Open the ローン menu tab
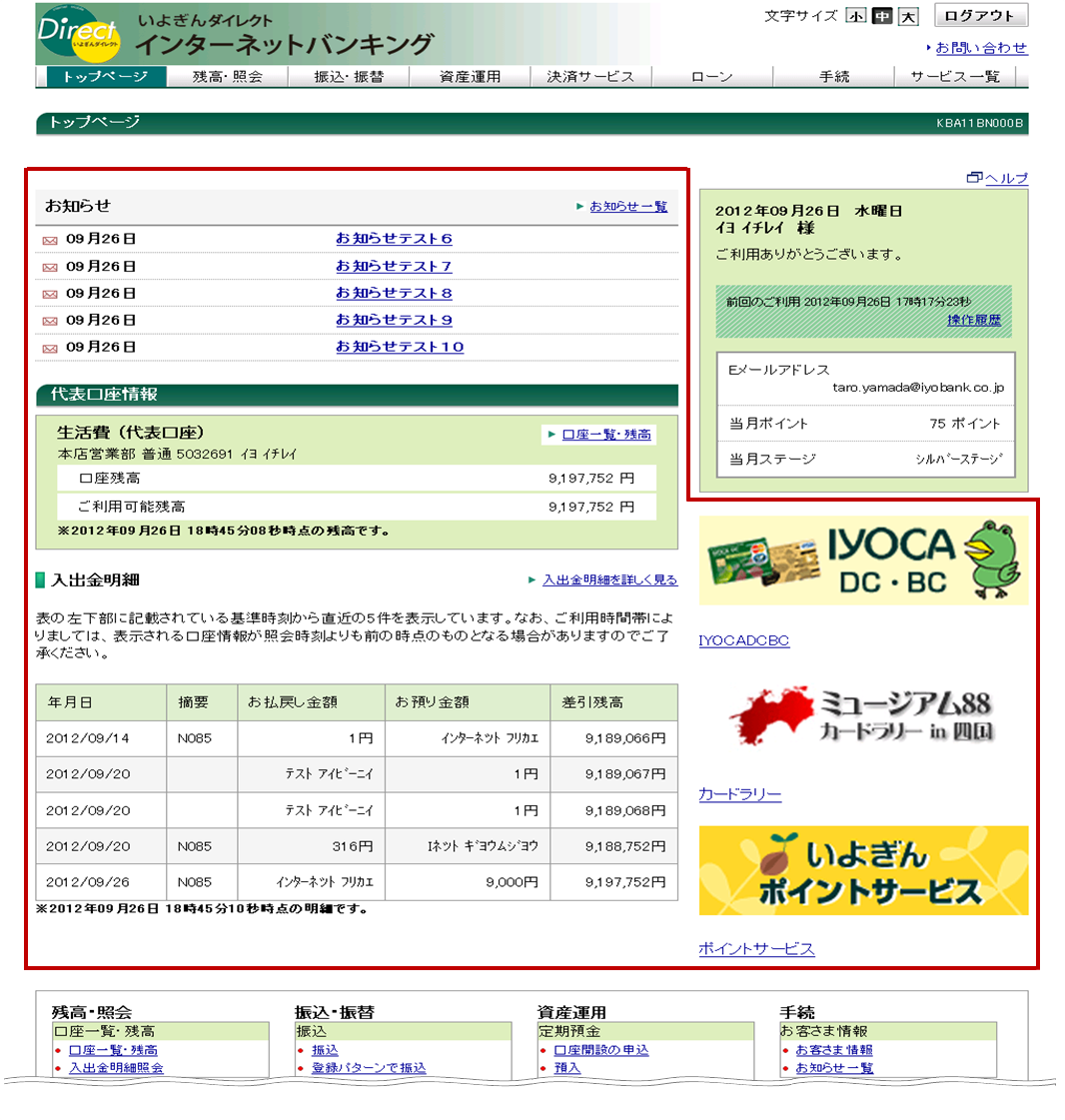Image resolution: width=1065 pixels, height=1120 pixels. [712, 76]
